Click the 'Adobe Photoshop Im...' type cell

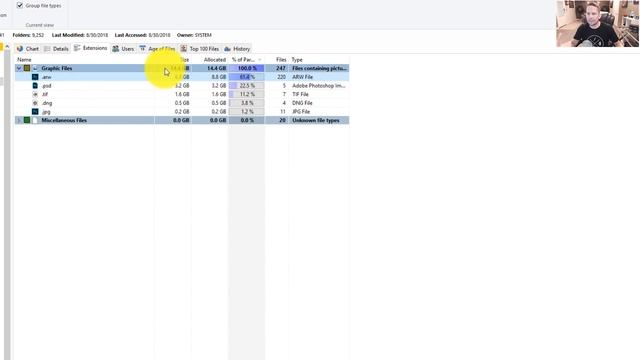319,86
